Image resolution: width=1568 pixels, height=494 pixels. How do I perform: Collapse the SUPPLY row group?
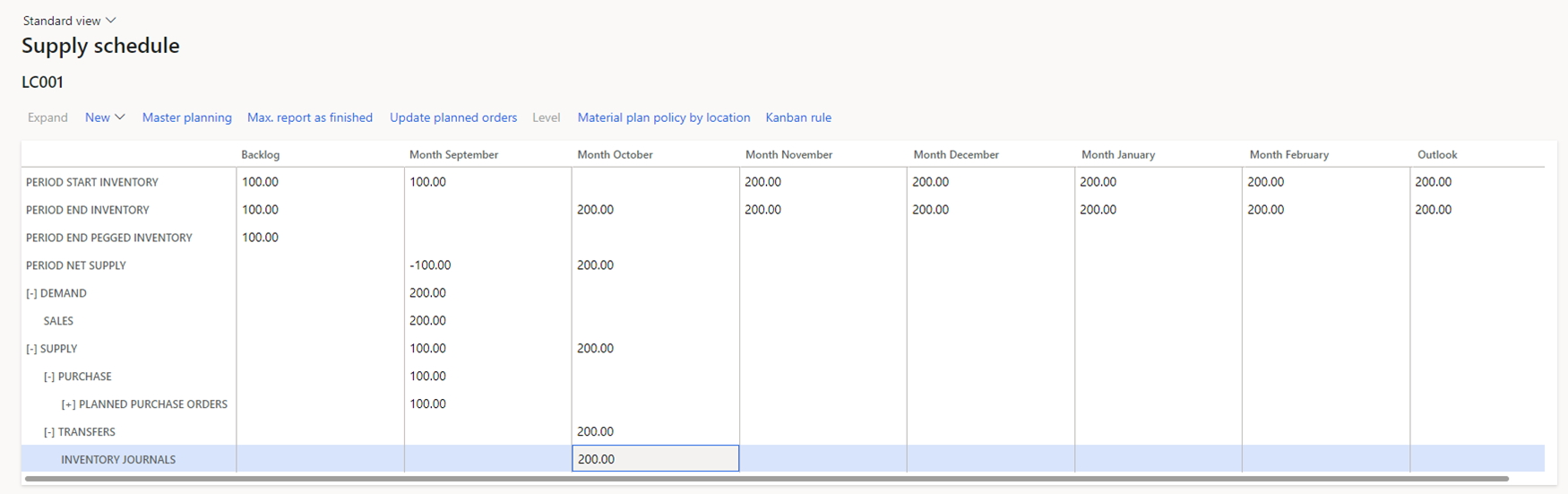coord(31,349)
